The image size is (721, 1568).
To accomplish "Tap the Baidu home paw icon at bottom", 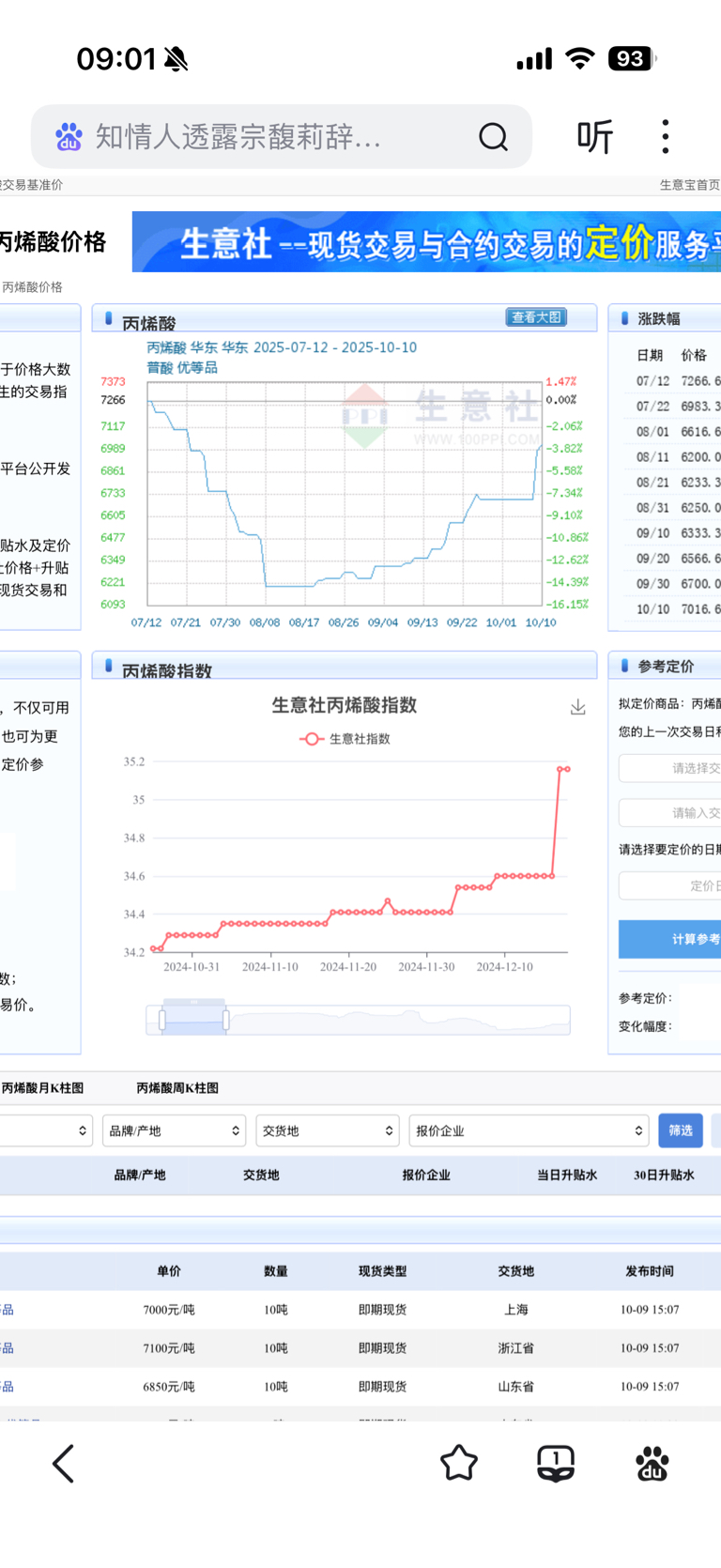I will coord(652,1463).
